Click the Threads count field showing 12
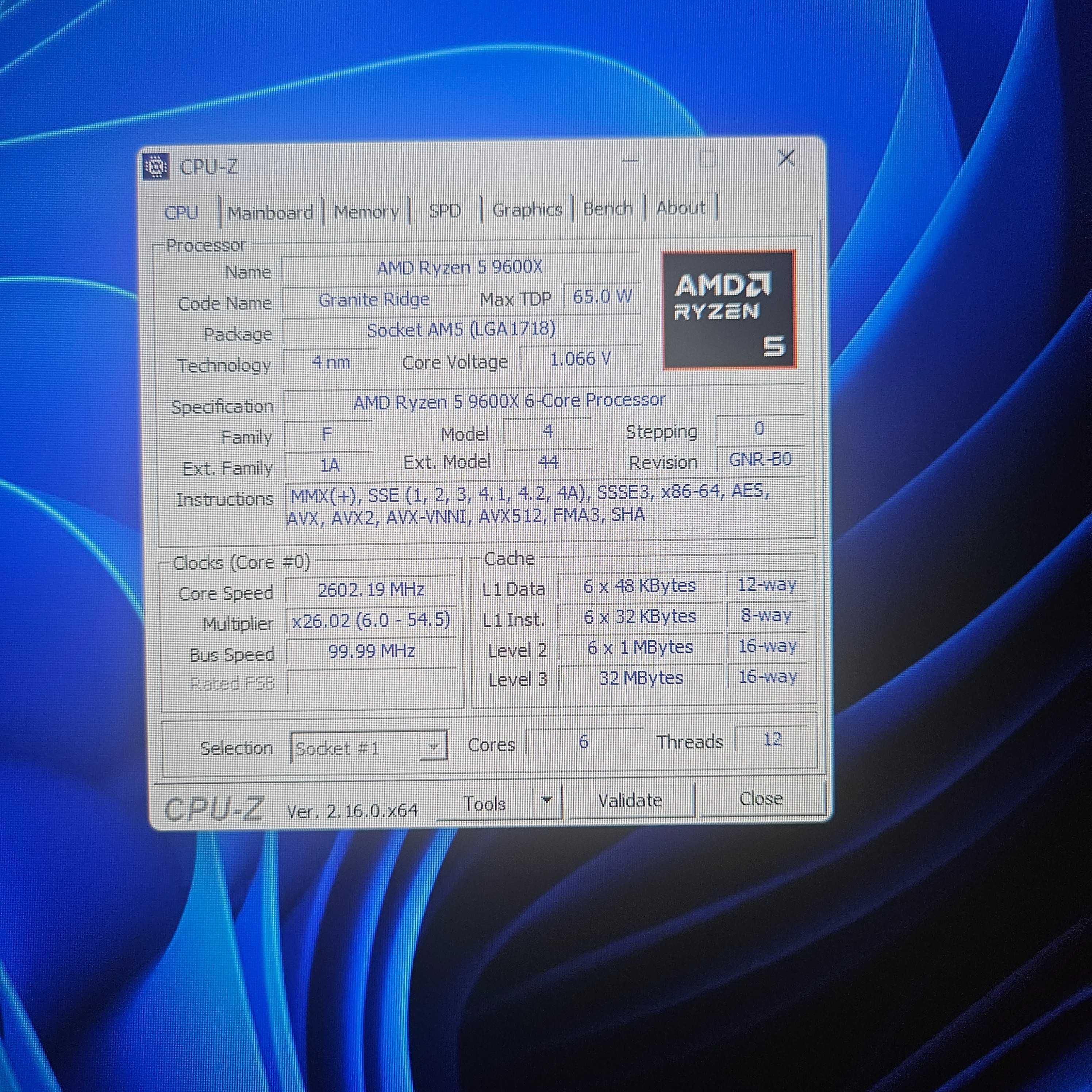 pos(772,739)
